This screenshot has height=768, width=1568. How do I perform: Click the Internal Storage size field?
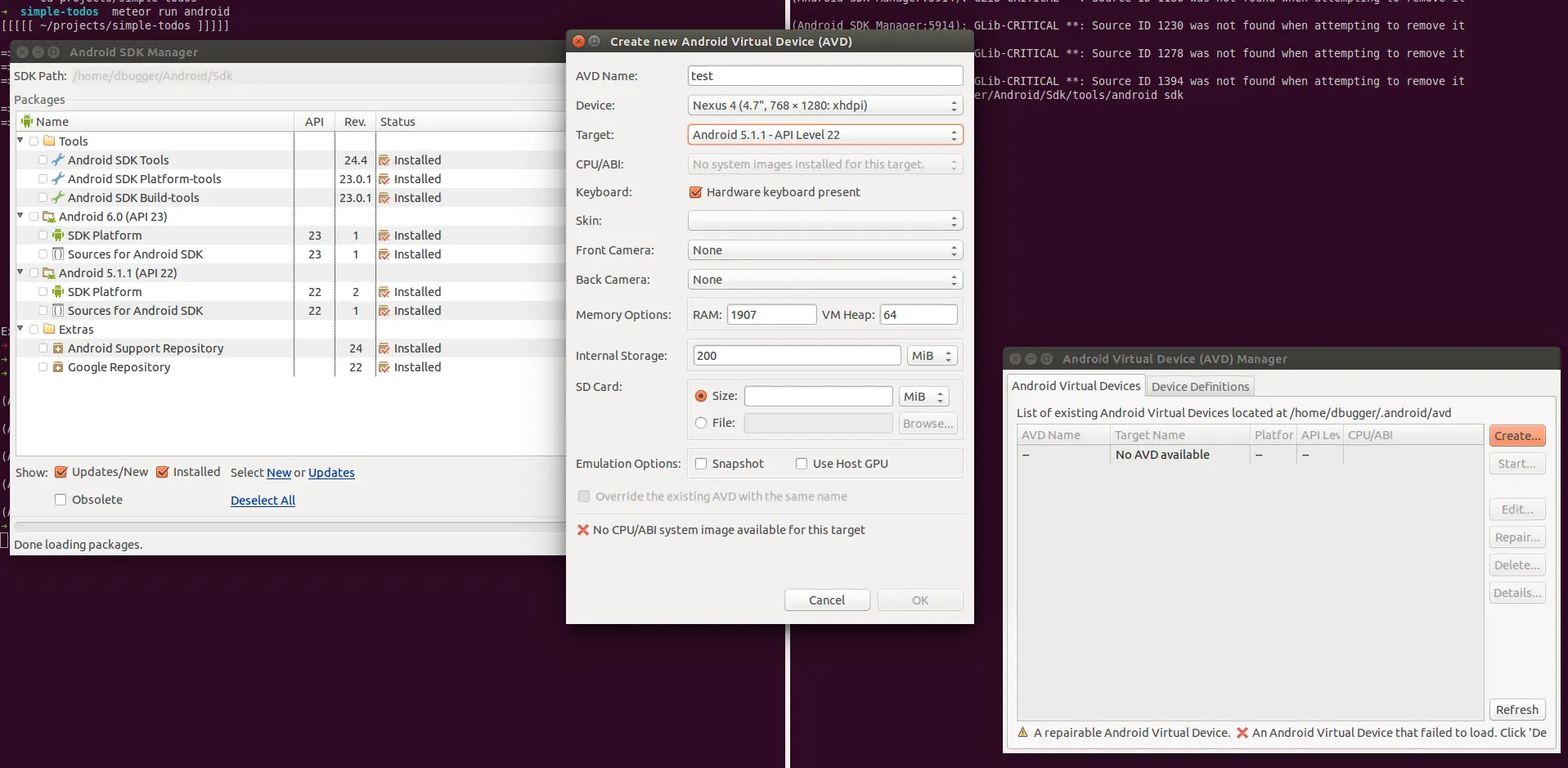tap(797, 356)
